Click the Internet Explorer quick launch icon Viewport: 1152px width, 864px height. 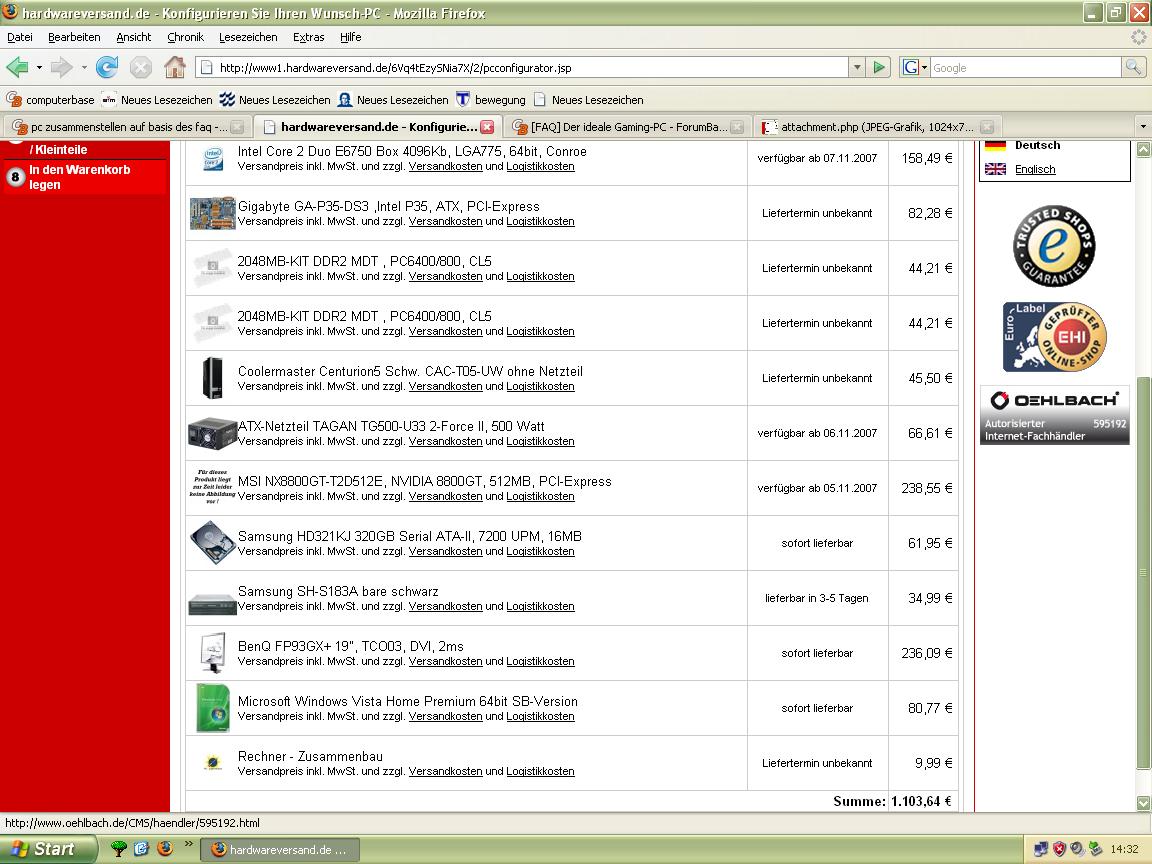[141, 849]
